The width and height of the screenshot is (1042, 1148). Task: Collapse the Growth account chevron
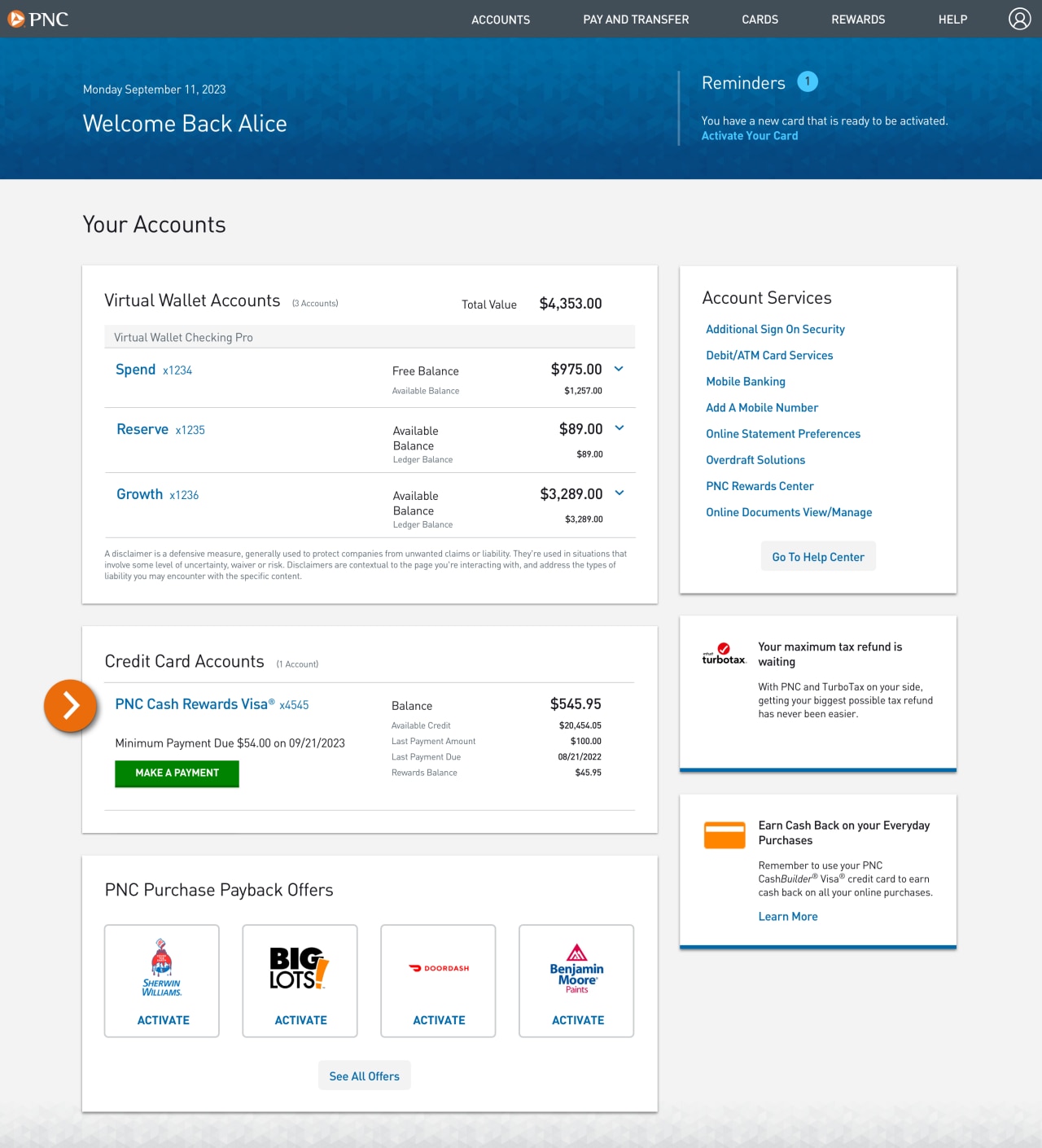(x=619, y=493)
